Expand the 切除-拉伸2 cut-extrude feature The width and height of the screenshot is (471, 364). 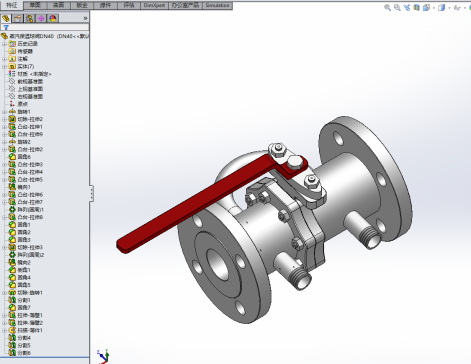click(4, 119)
